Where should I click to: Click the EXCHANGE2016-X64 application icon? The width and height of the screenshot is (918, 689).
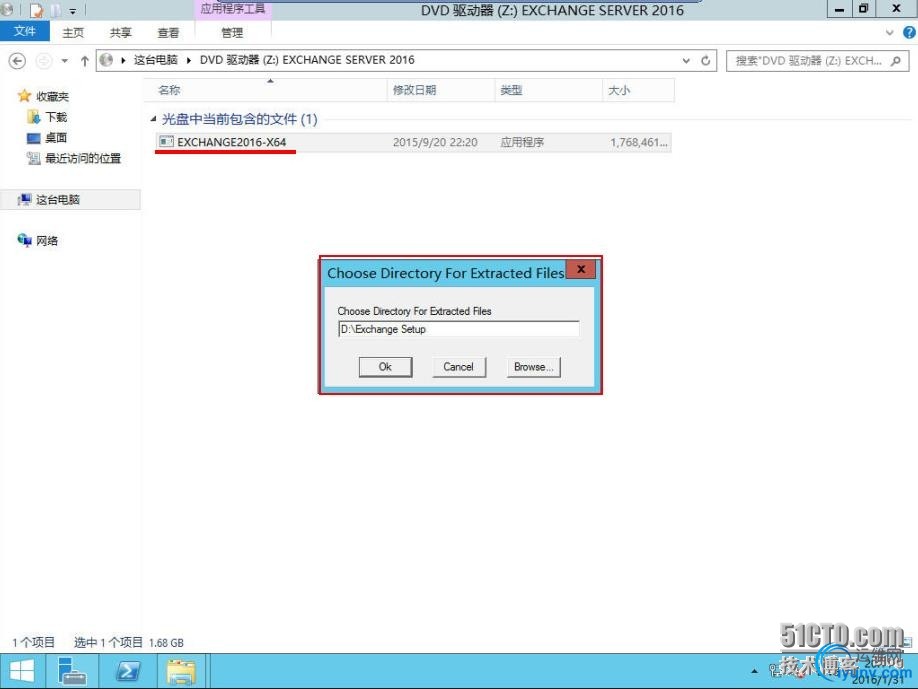[x=166, y=142]
